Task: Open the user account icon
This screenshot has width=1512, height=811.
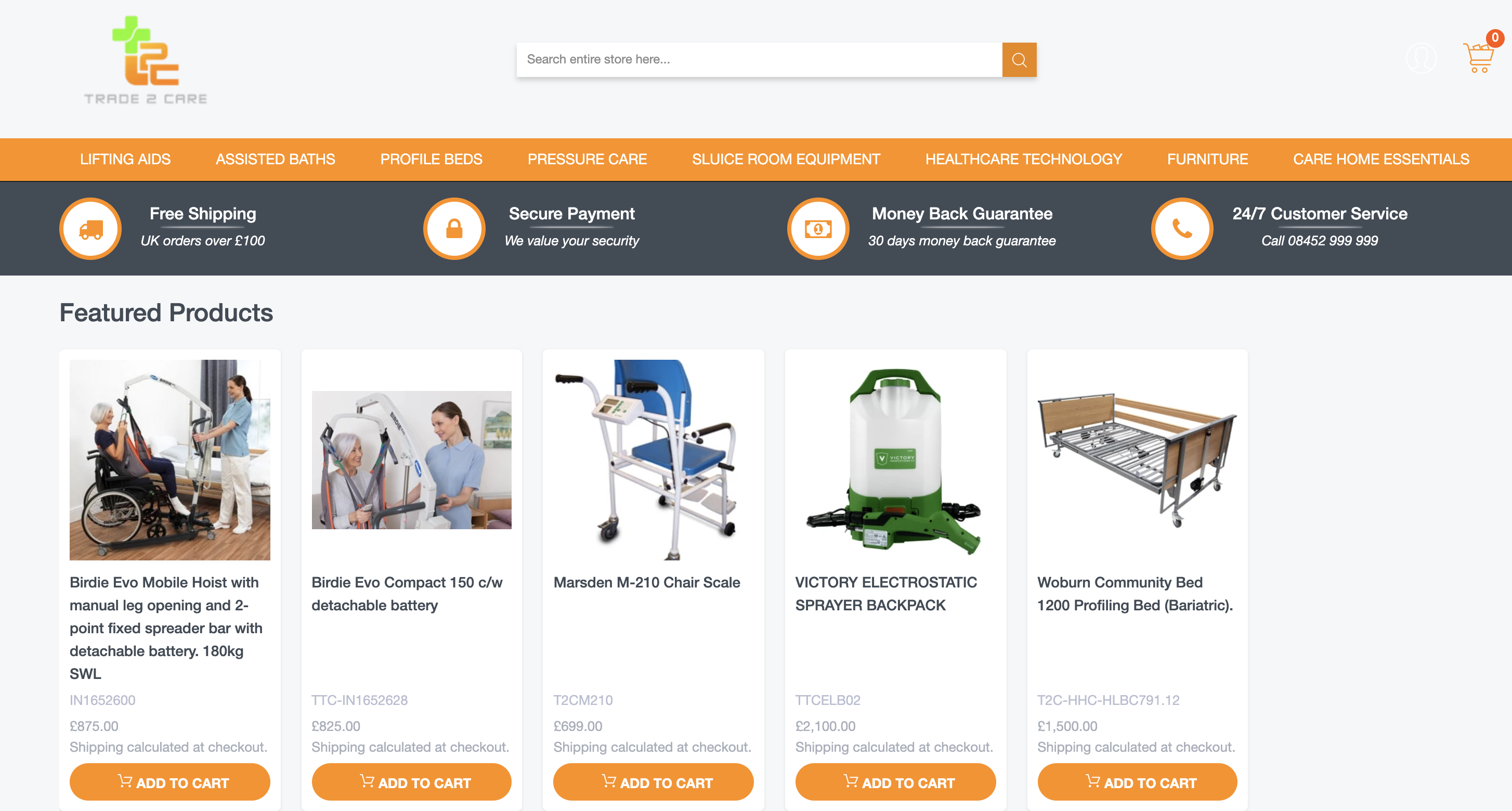Action: (1421, 58)
